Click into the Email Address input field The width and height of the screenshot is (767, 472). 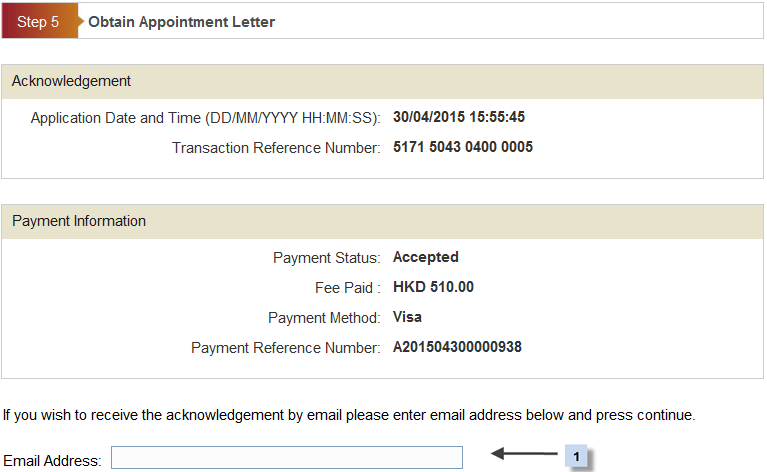pos(287,458)
